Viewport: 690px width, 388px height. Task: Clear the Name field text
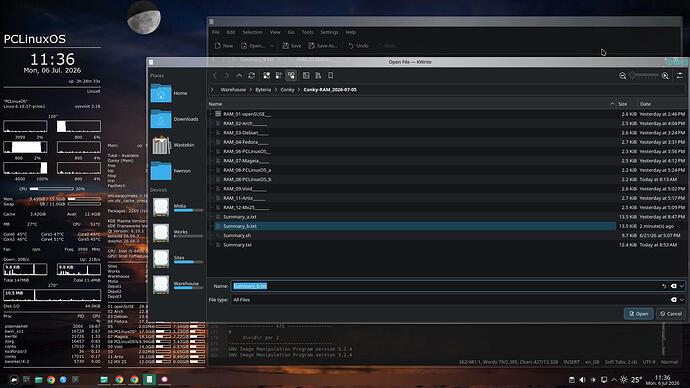[674, 286]
